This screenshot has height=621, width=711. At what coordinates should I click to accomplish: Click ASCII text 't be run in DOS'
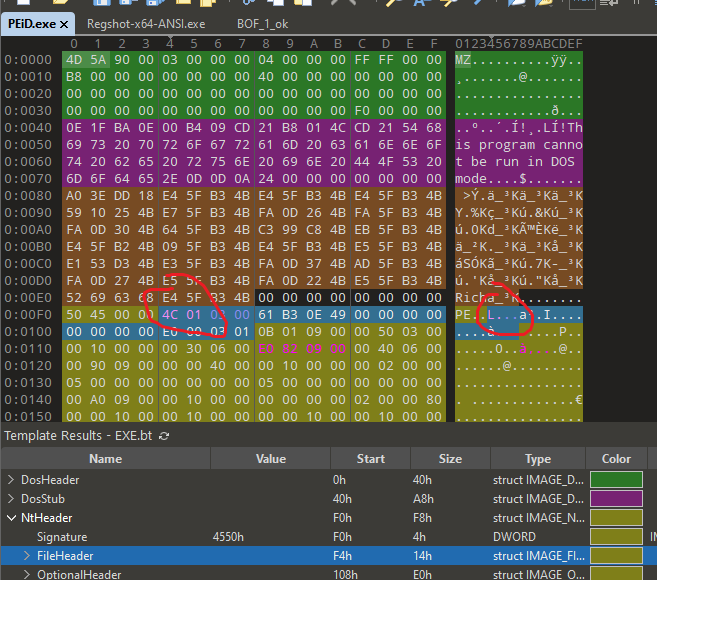pos(515,162)
